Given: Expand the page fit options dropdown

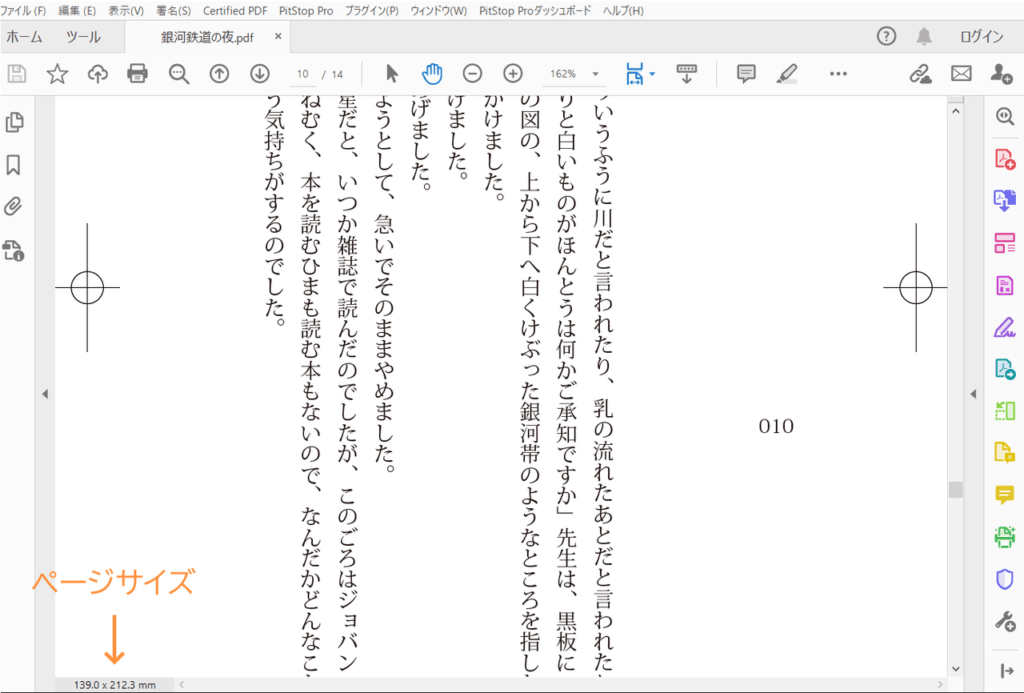Looking at the screenshot, I should pyautogui.click(x=652, y=74).
